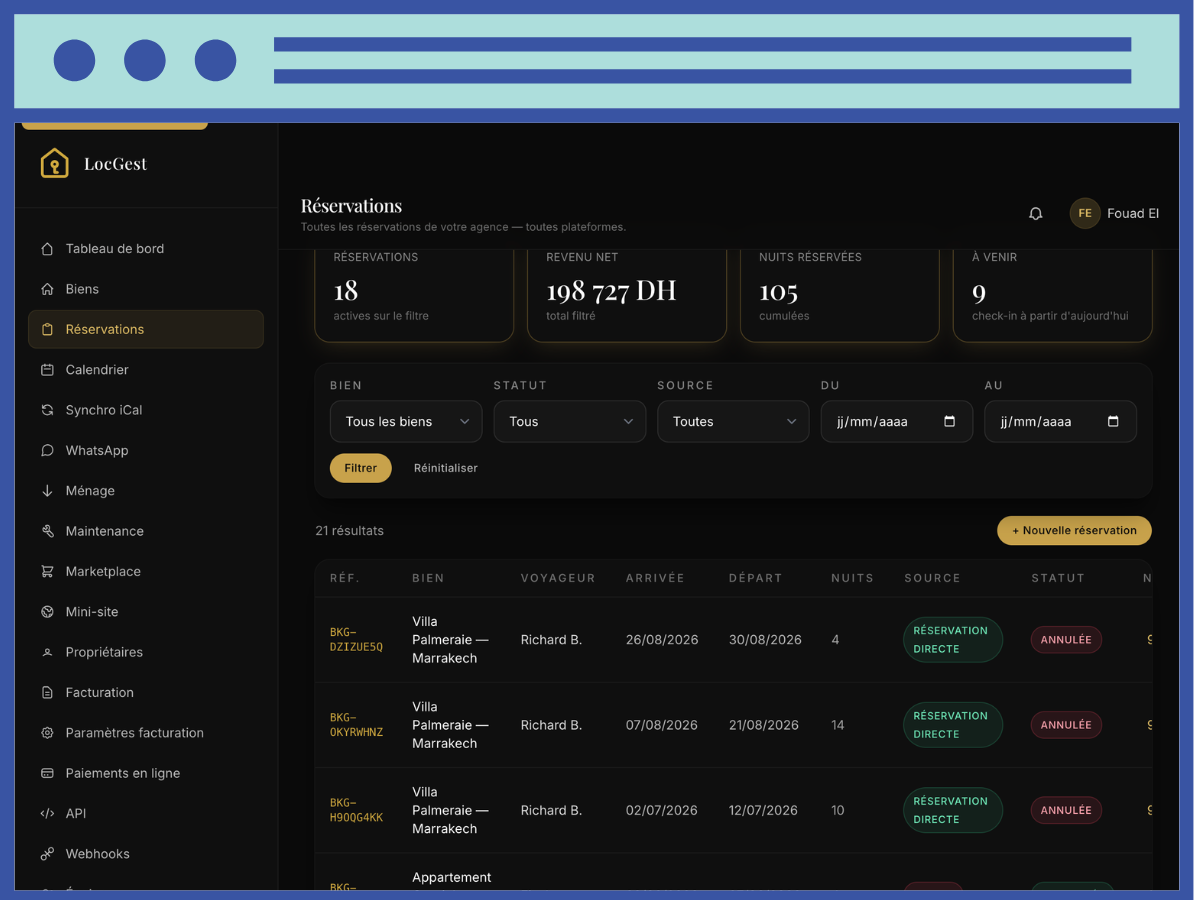Open the Statut dropdown showing Tous
The height and width of the screenshot is (900, 1200).
pos(569,421)
